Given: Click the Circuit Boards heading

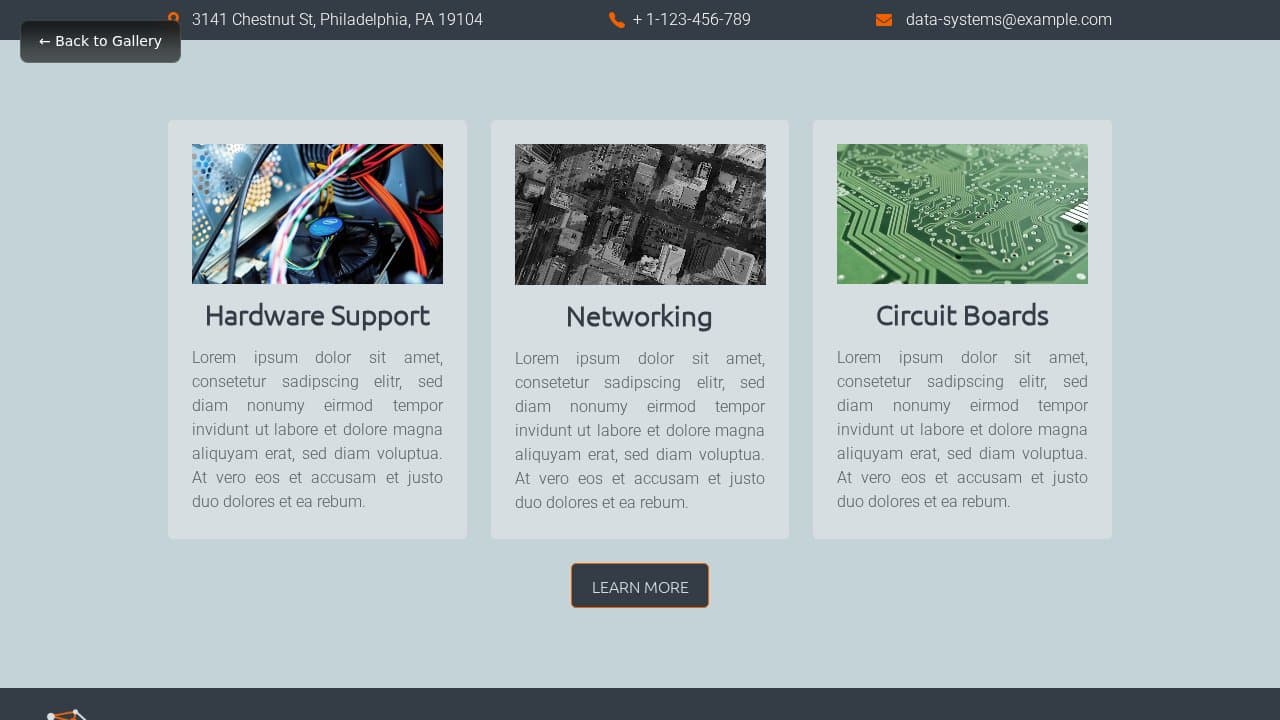Looking at the screenshot, I should 962,315.
